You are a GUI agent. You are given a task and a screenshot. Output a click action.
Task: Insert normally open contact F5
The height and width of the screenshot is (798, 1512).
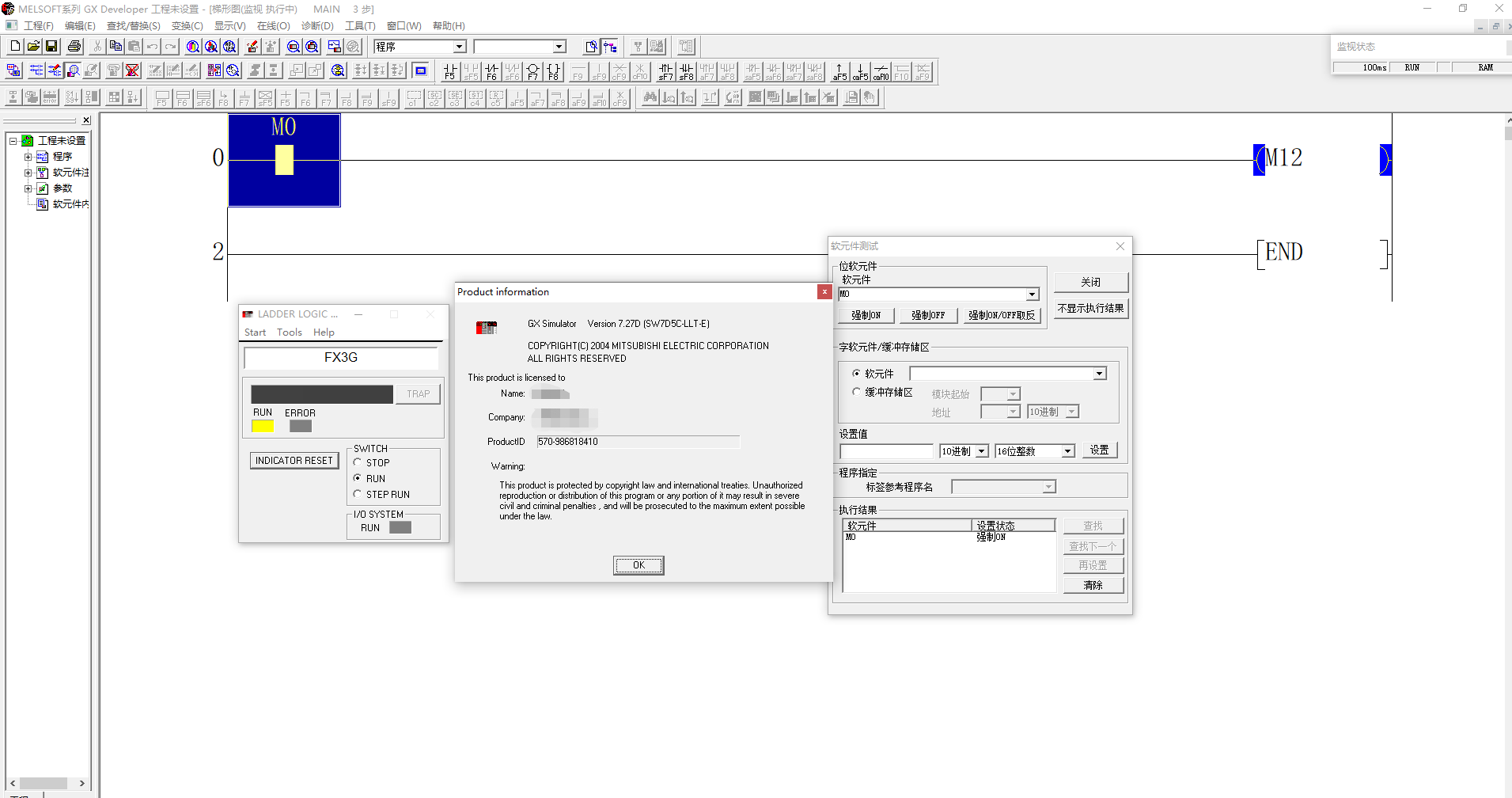pyautogui.click(x=449, y=72)
